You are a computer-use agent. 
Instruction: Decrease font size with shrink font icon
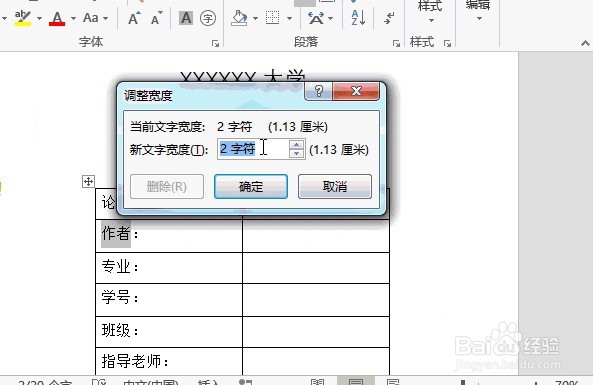pos(157,18)
